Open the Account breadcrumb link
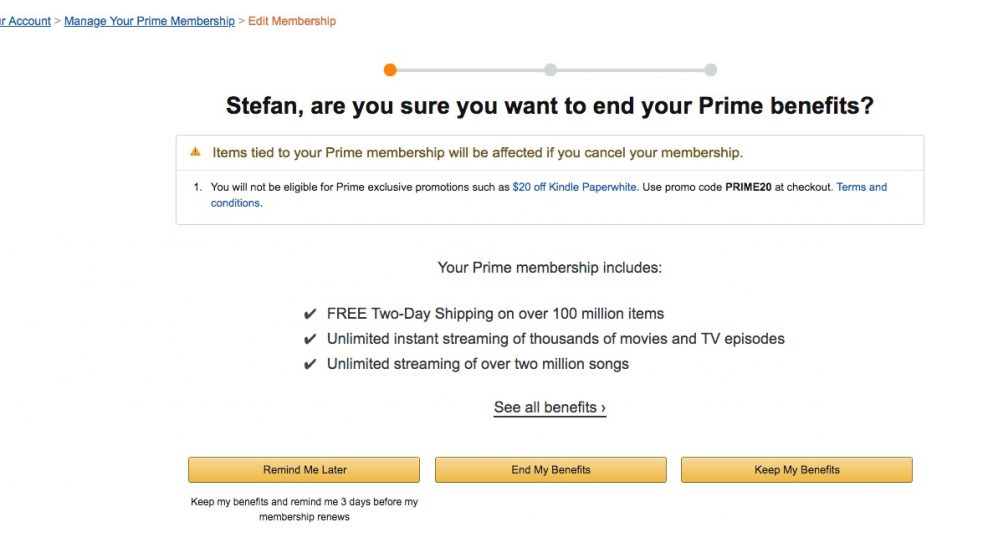The height and width of the screenshot is (553, 988). point(25,21)
